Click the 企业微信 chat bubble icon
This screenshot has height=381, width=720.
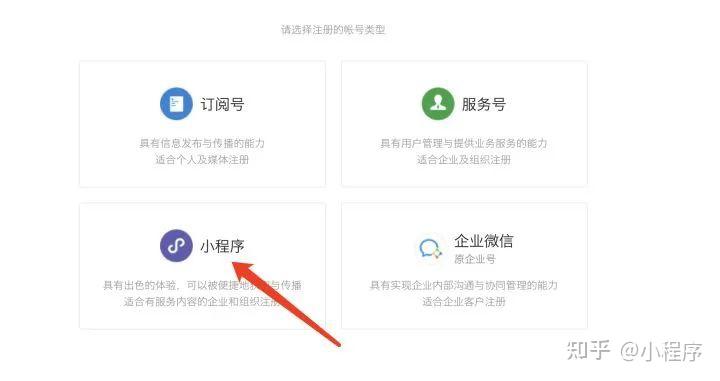click(x=430, y=248)
